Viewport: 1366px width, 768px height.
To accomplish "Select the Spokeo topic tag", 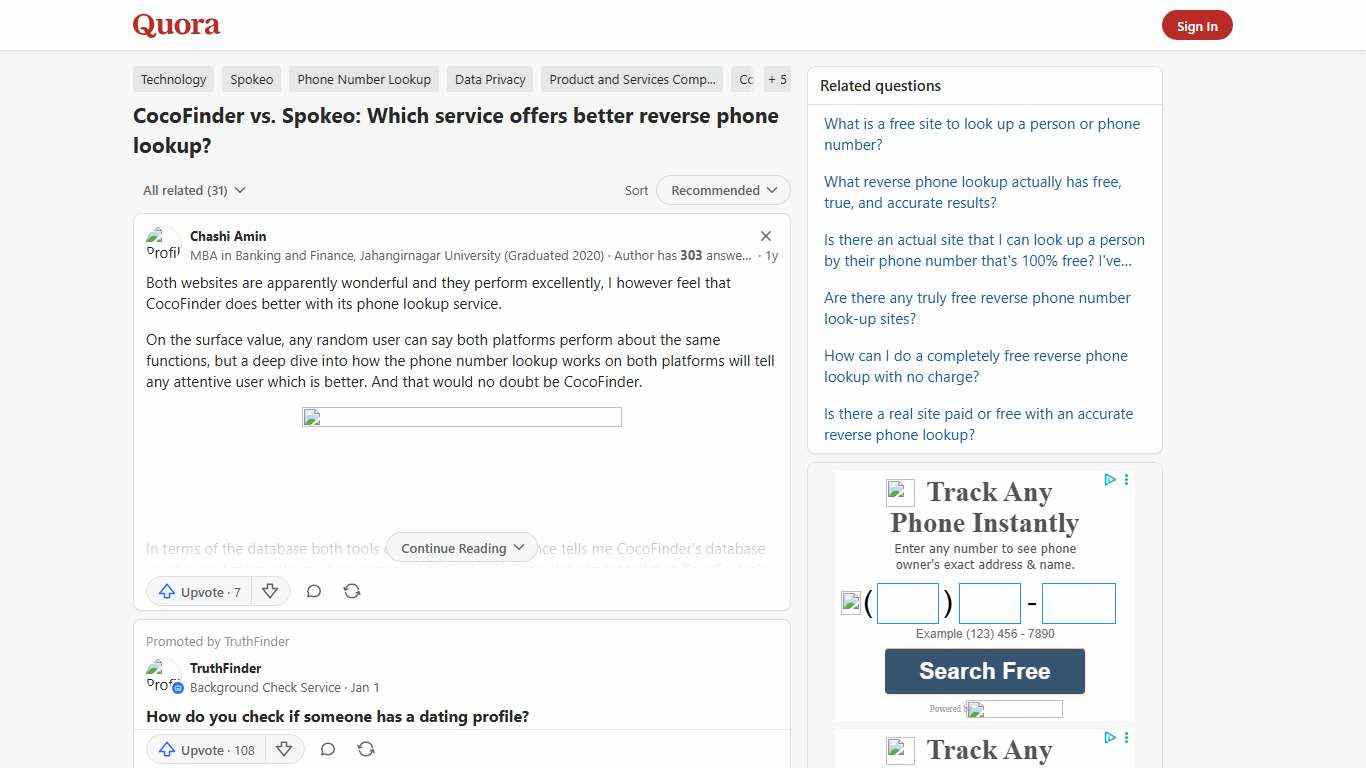I will point(251,79).
